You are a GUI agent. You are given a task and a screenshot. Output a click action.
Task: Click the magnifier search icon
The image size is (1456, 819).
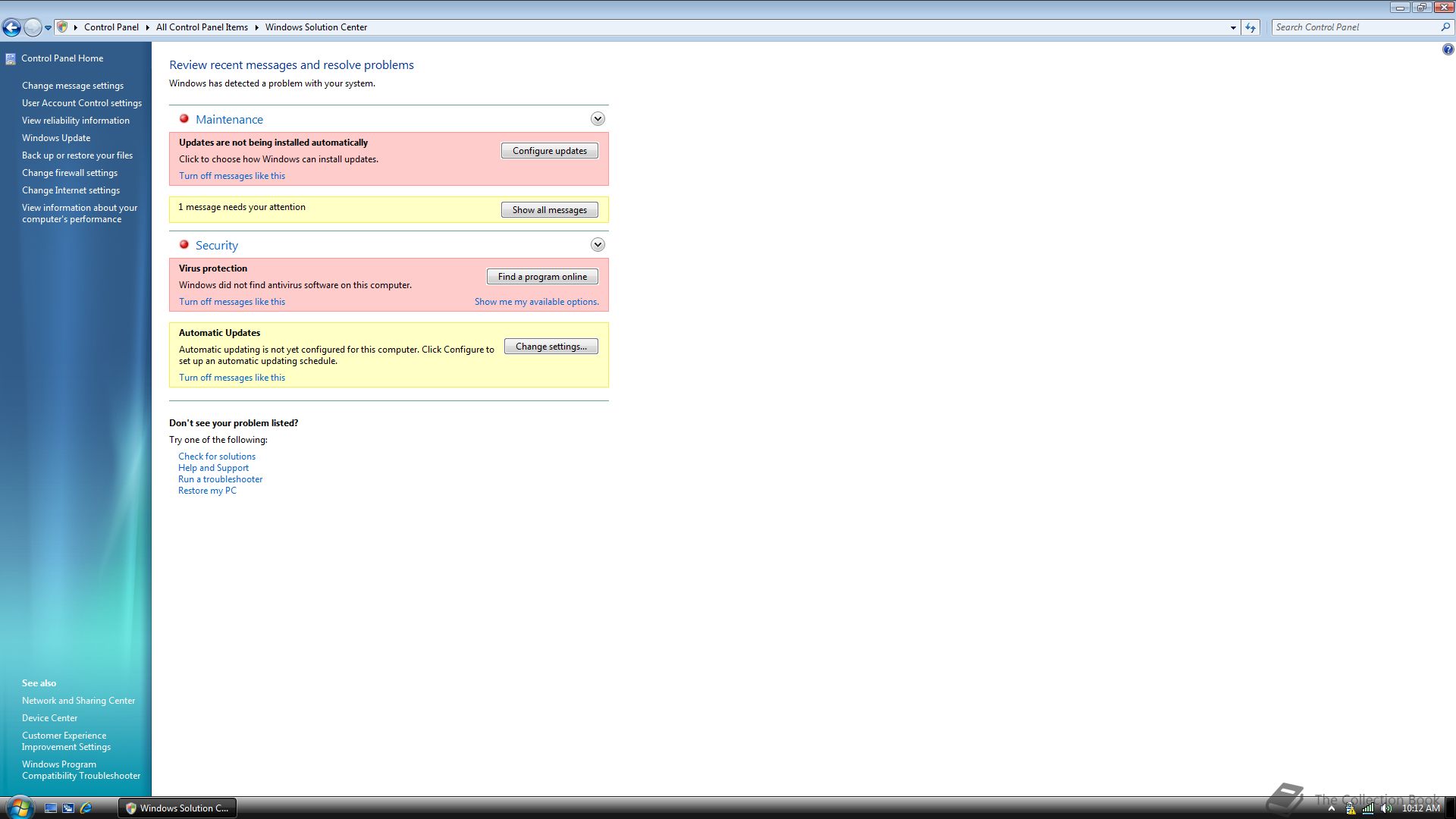pyautogui.click(x=1445, y=27)
